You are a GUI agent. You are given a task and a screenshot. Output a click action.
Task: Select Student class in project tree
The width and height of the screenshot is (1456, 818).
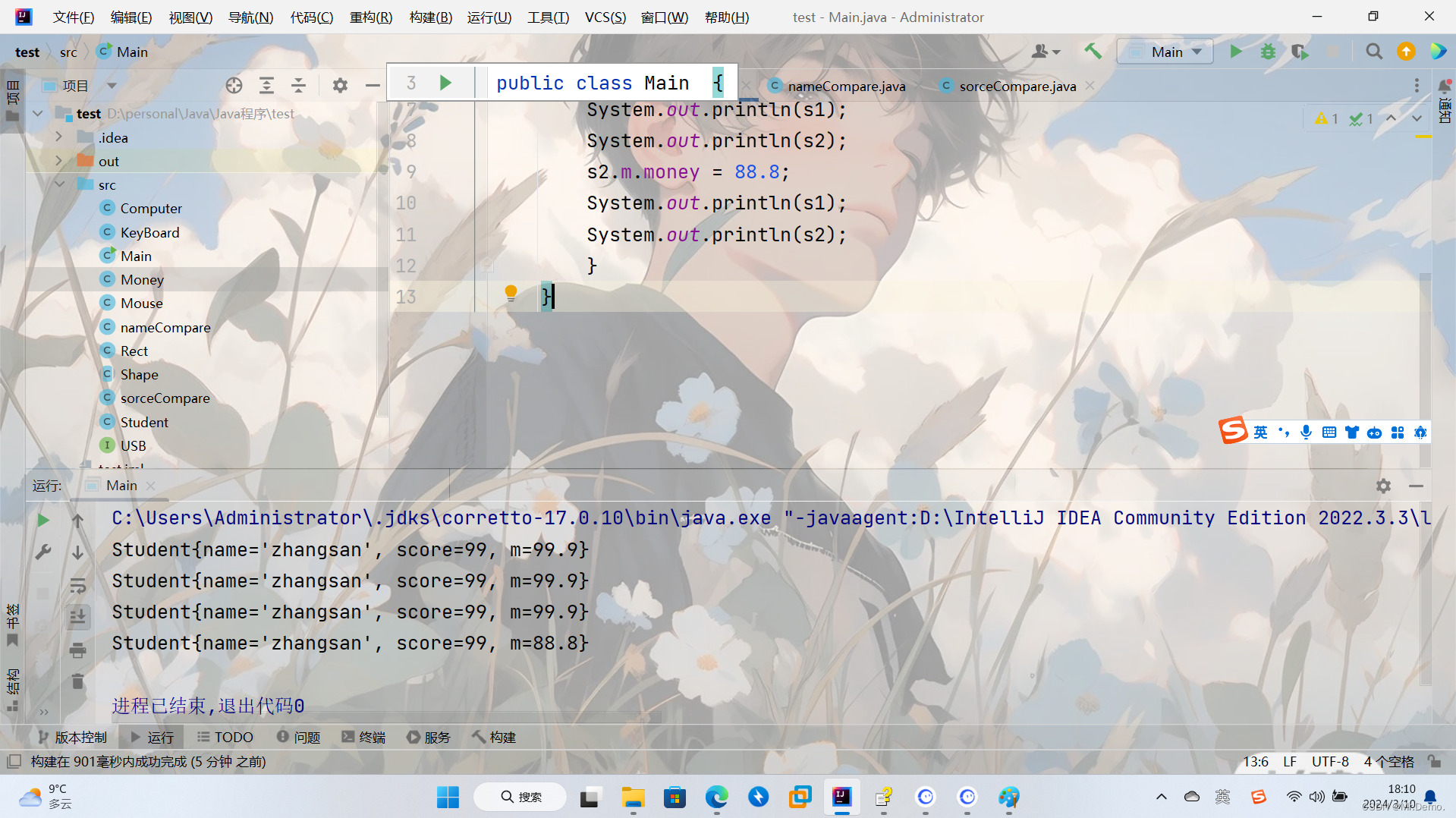pyautogui.click(x=144, y=422)
